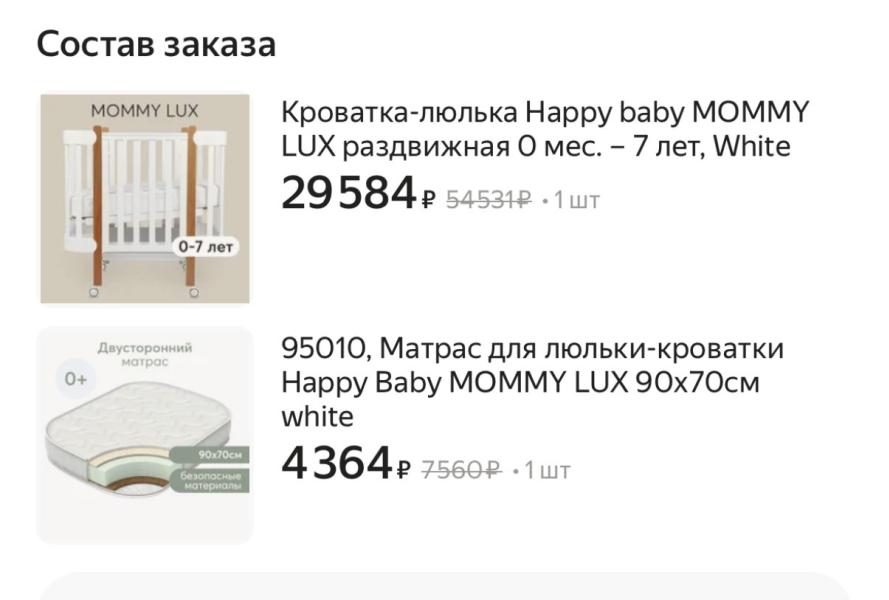This screenshot has height=600, width=889.
Task: Click the 29584 ₽ crib price
Action: point(348,193)
